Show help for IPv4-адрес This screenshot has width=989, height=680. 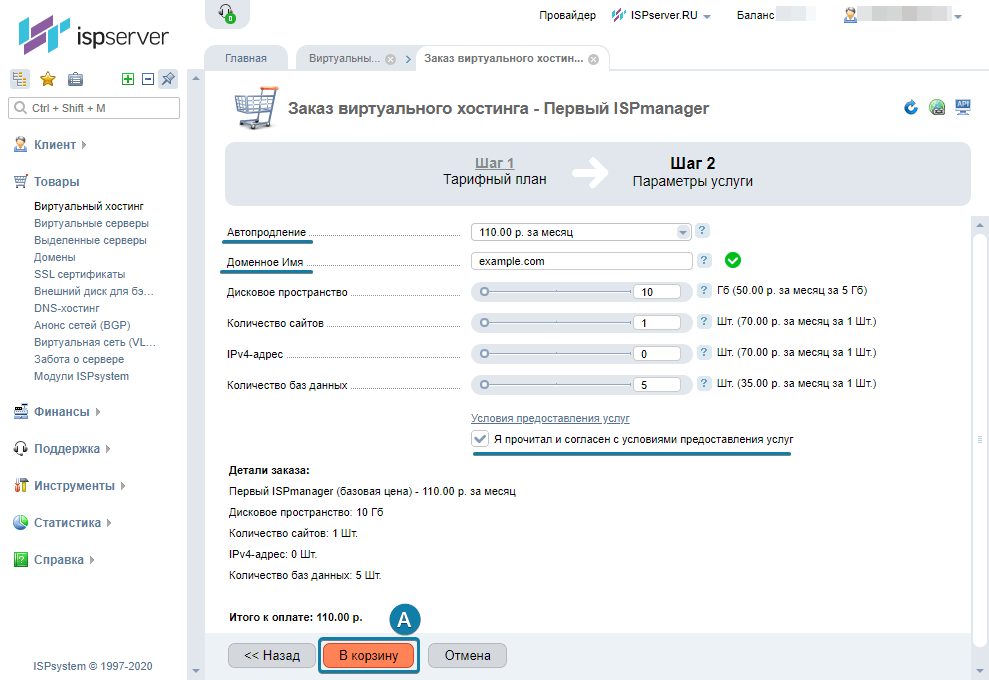704,353
